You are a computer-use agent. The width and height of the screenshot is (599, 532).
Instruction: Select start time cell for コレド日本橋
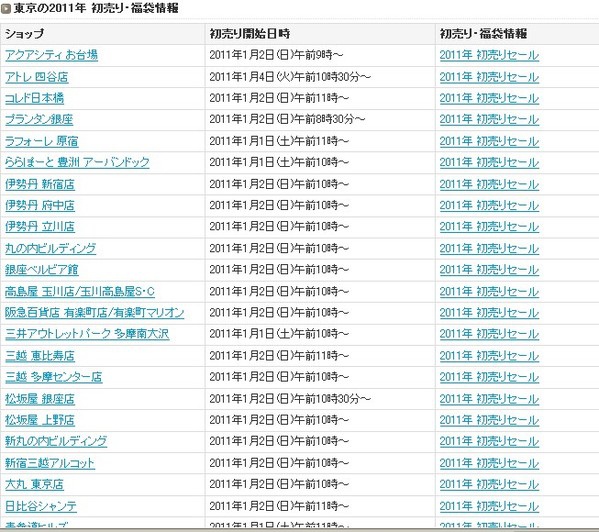[320, 99]
